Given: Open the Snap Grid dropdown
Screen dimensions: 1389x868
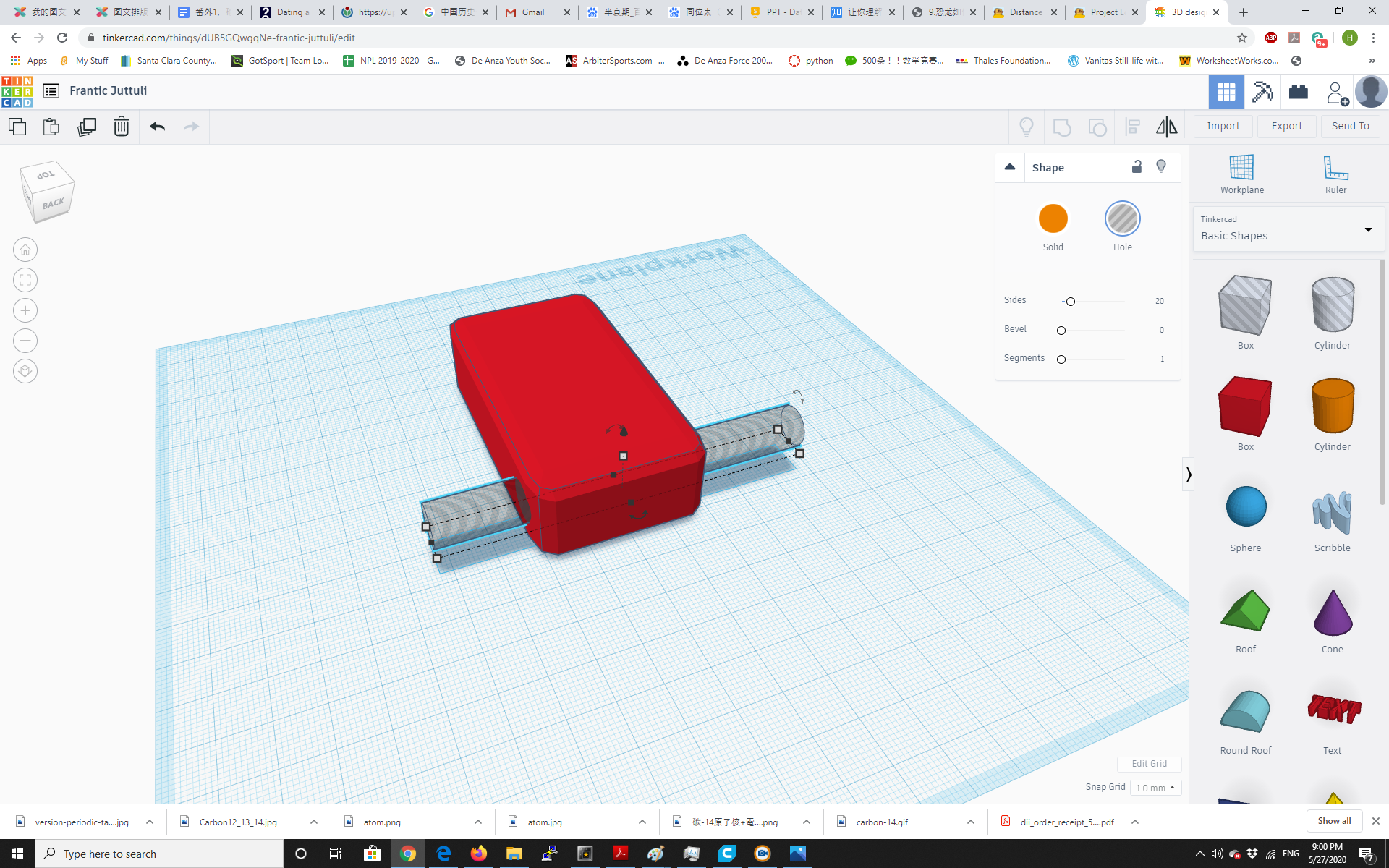Looking at the screenshot, I should point(1155,787).
